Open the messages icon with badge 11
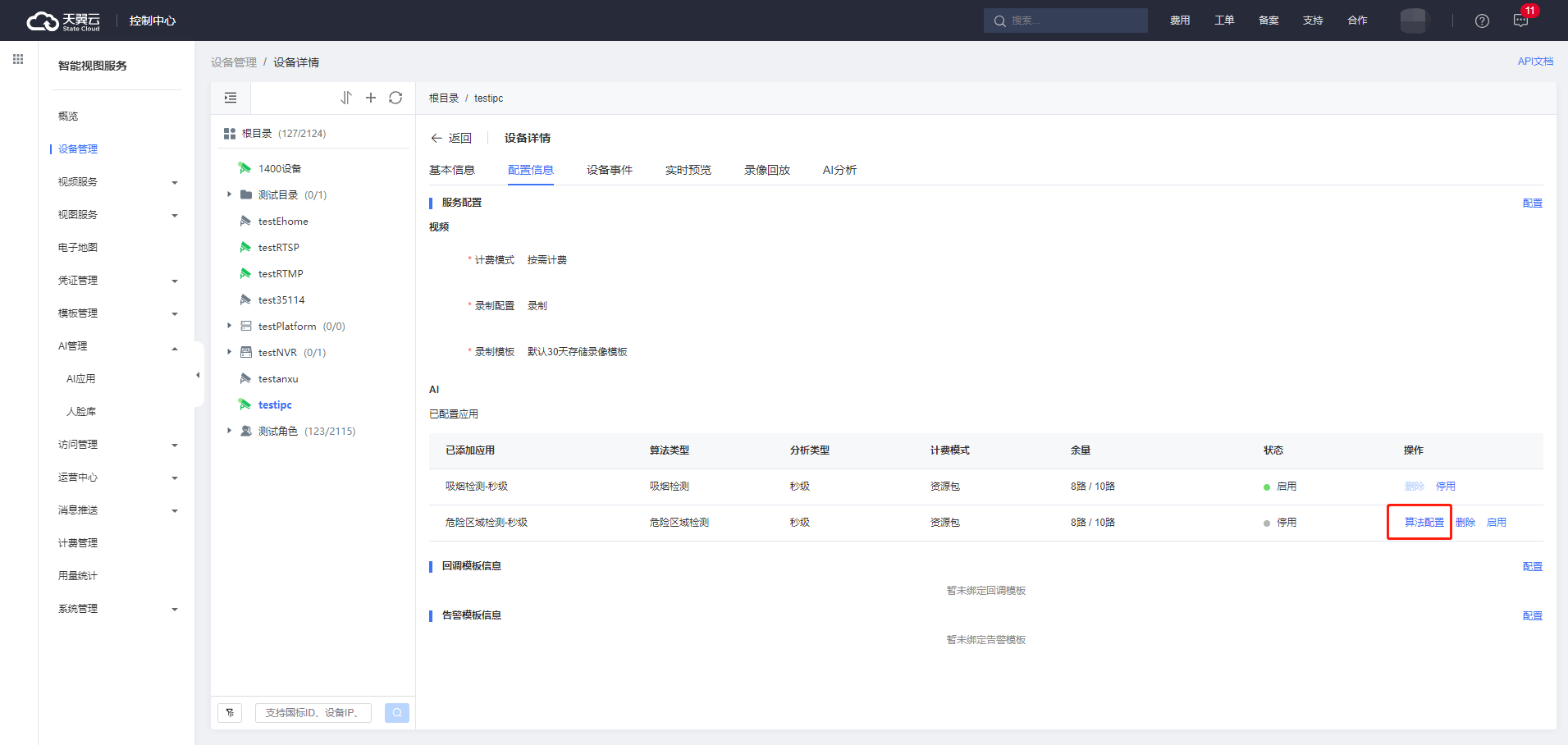 1520,21
